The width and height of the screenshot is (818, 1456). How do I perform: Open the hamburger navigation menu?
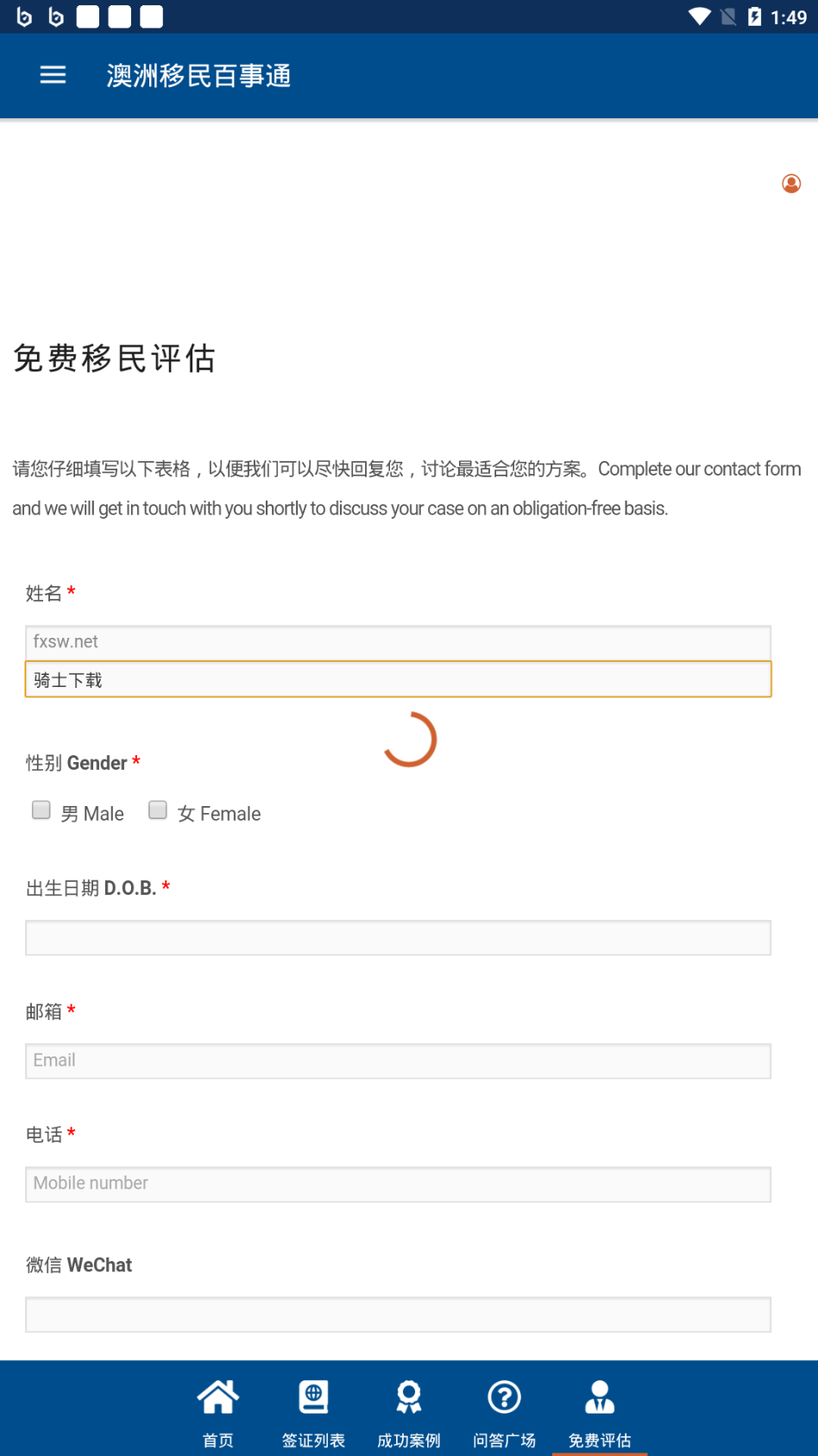[53, 75]
